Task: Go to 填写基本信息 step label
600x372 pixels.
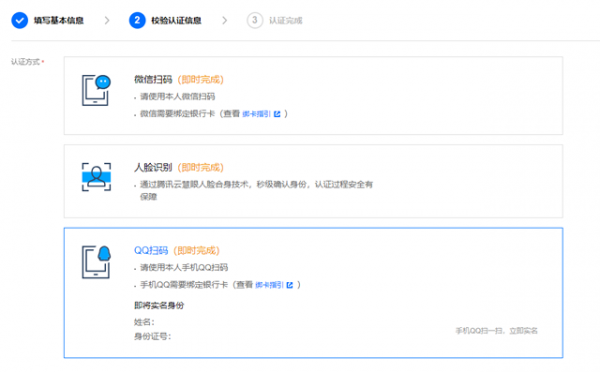Action: coord(59,20)
